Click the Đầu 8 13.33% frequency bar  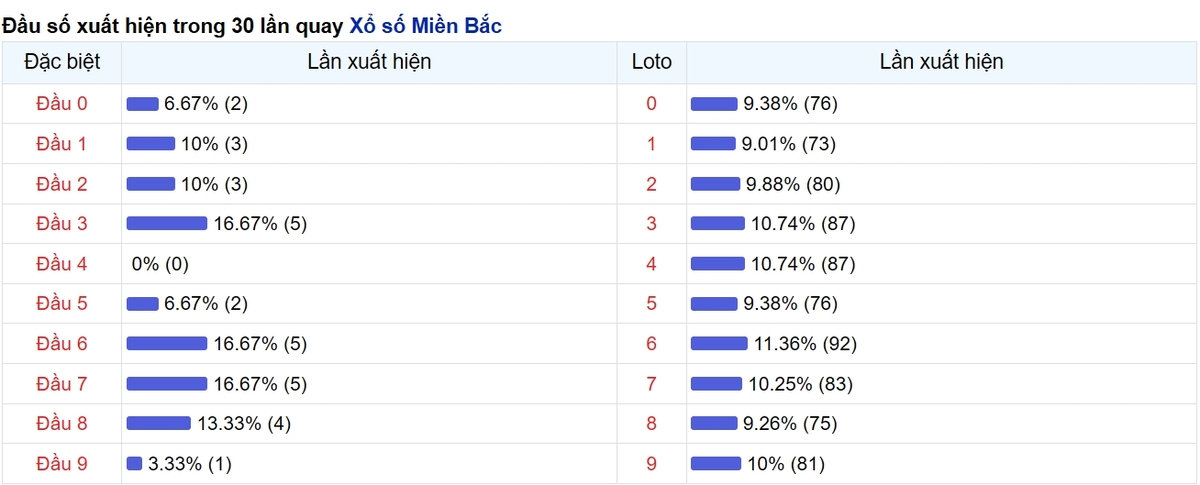point(158,424)
